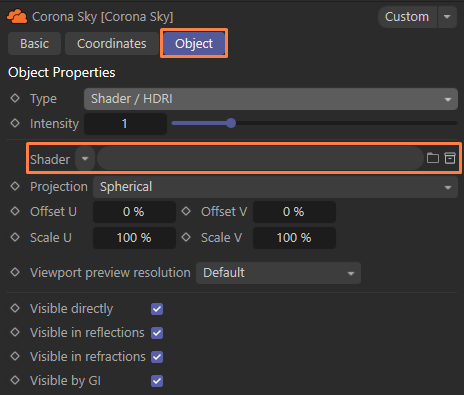Toggle keyframe diamond for Offset V

(x=186, y=211)
